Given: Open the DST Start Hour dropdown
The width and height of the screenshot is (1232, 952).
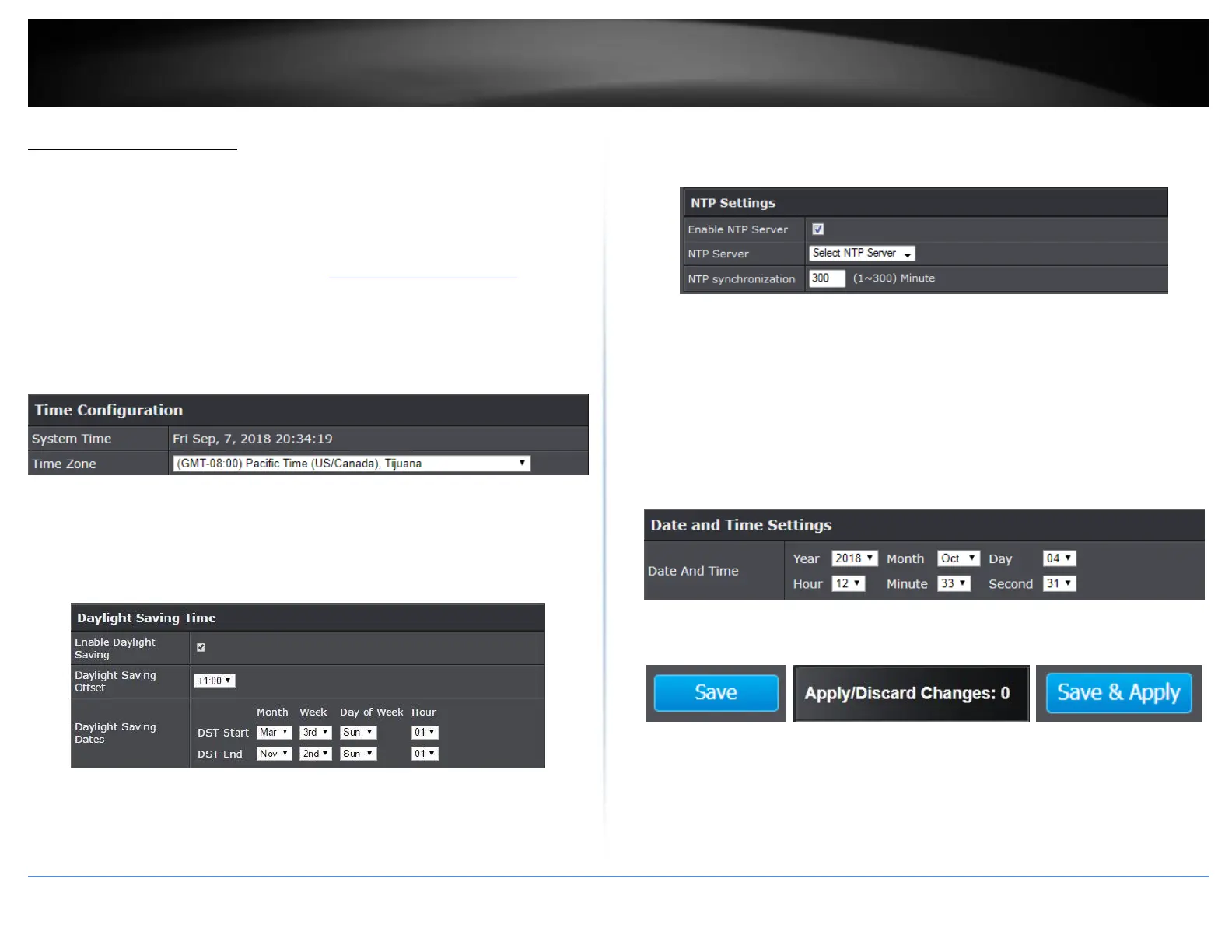Looking at the screenshot, I should point(425,733).
